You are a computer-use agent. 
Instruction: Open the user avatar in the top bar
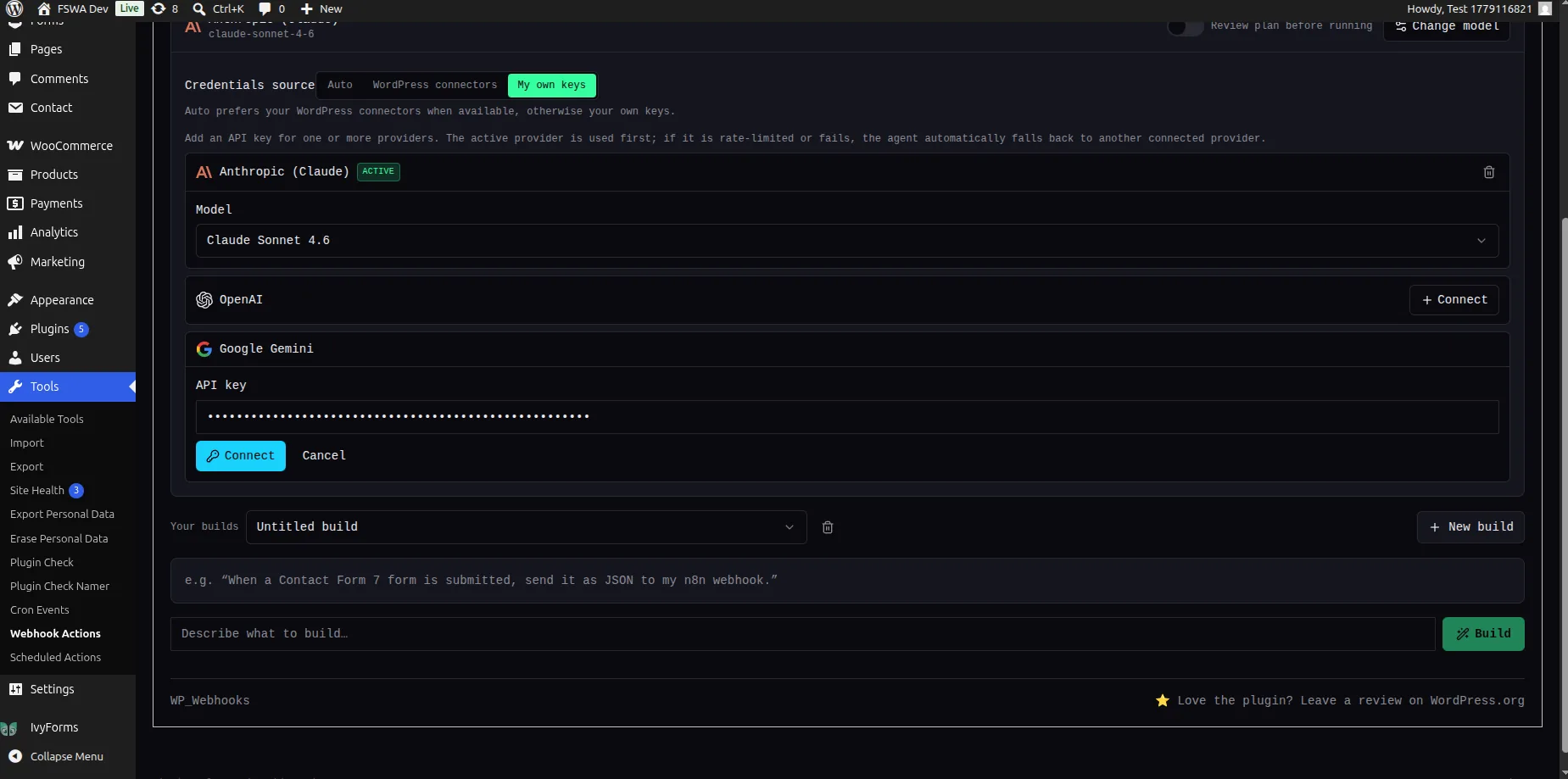coord(1545,9)
